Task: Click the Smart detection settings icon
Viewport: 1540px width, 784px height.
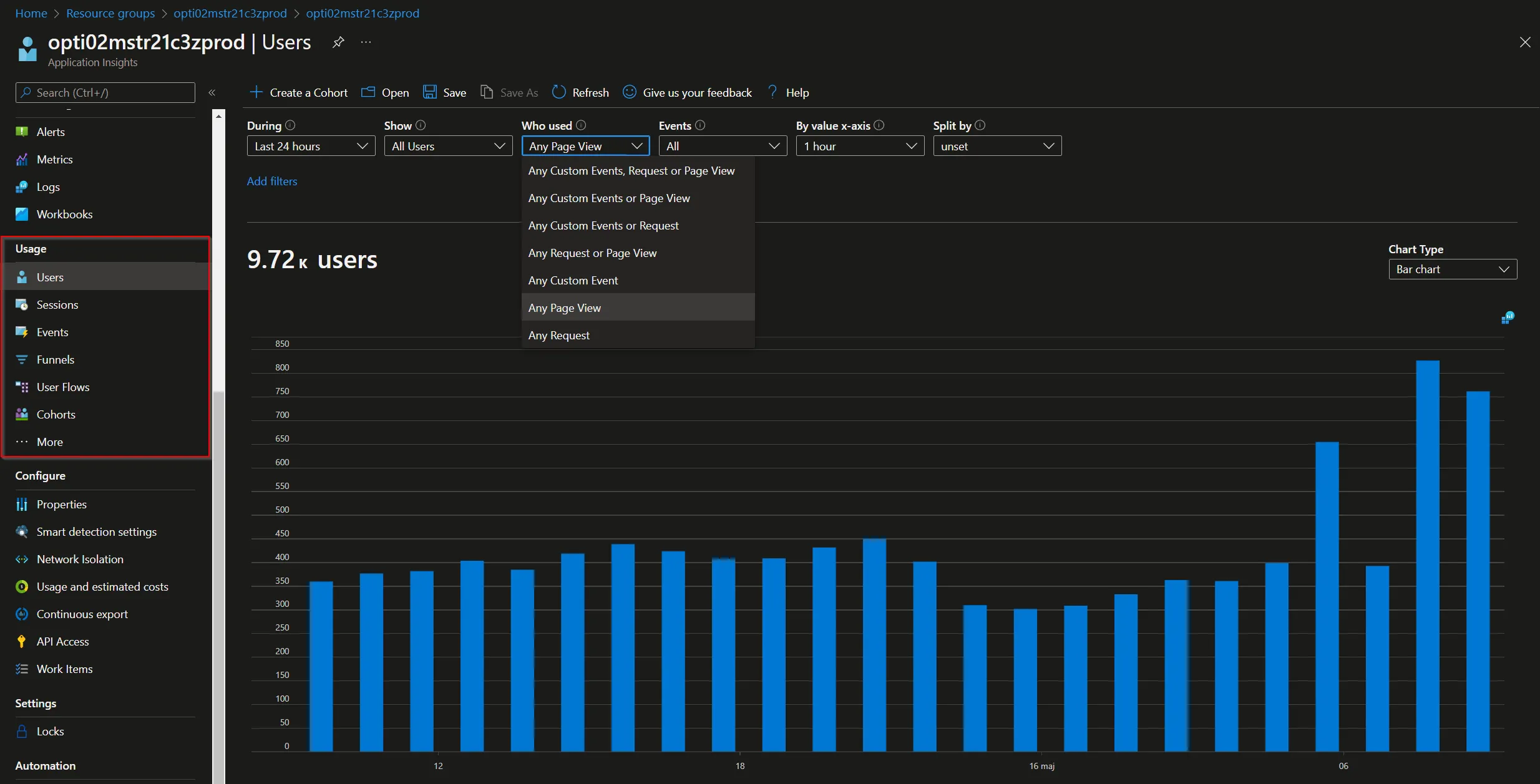Action: pos(22,531)
